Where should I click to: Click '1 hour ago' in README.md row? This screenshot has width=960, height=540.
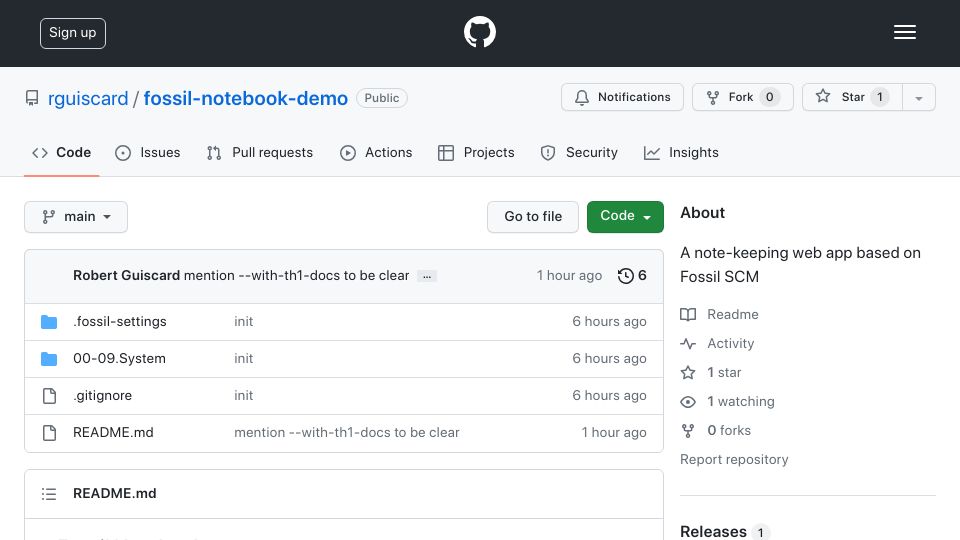(x=613, y=433)
